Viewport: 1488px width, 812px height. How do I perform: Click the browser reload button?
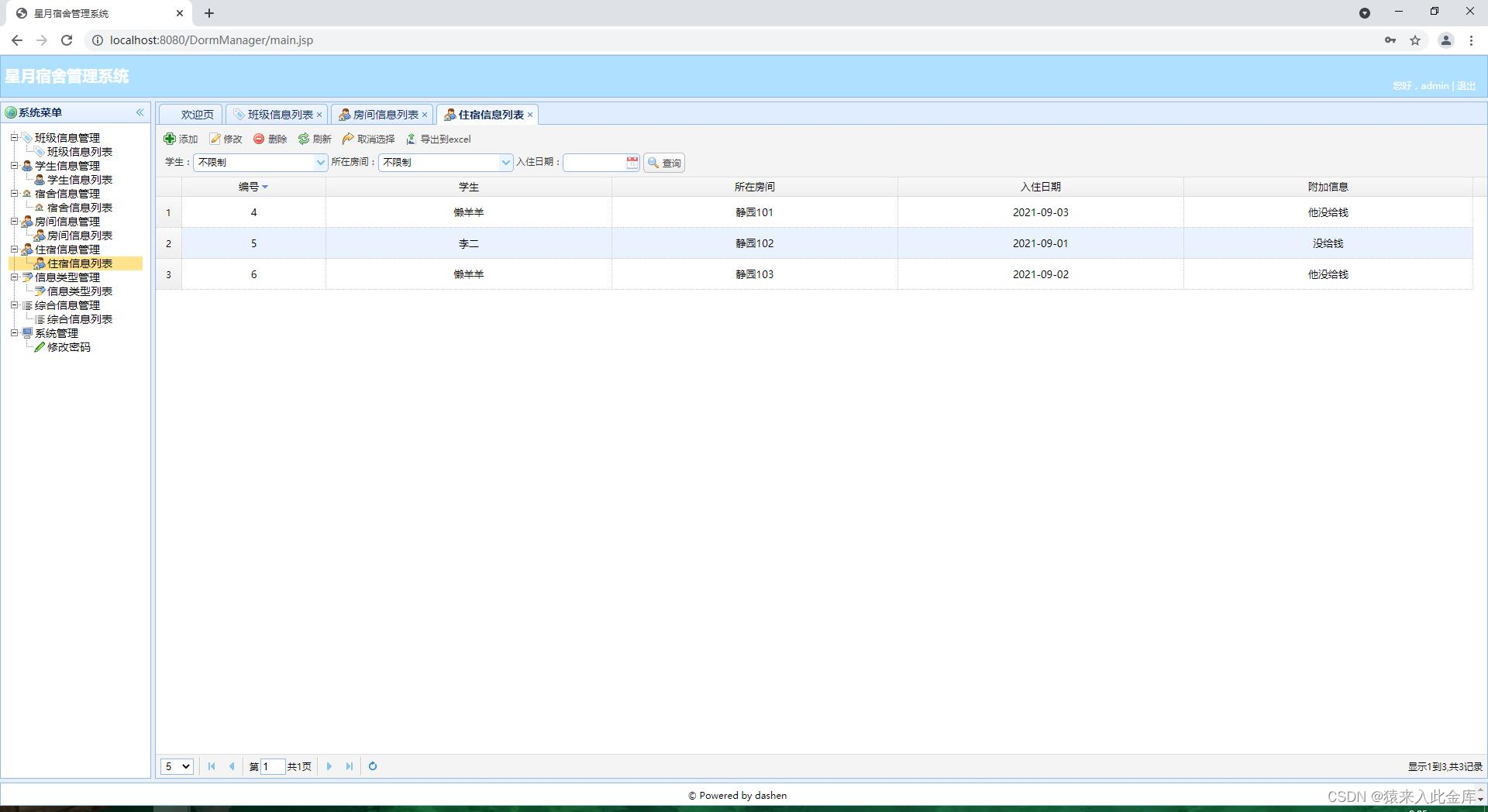coord(67,40)
